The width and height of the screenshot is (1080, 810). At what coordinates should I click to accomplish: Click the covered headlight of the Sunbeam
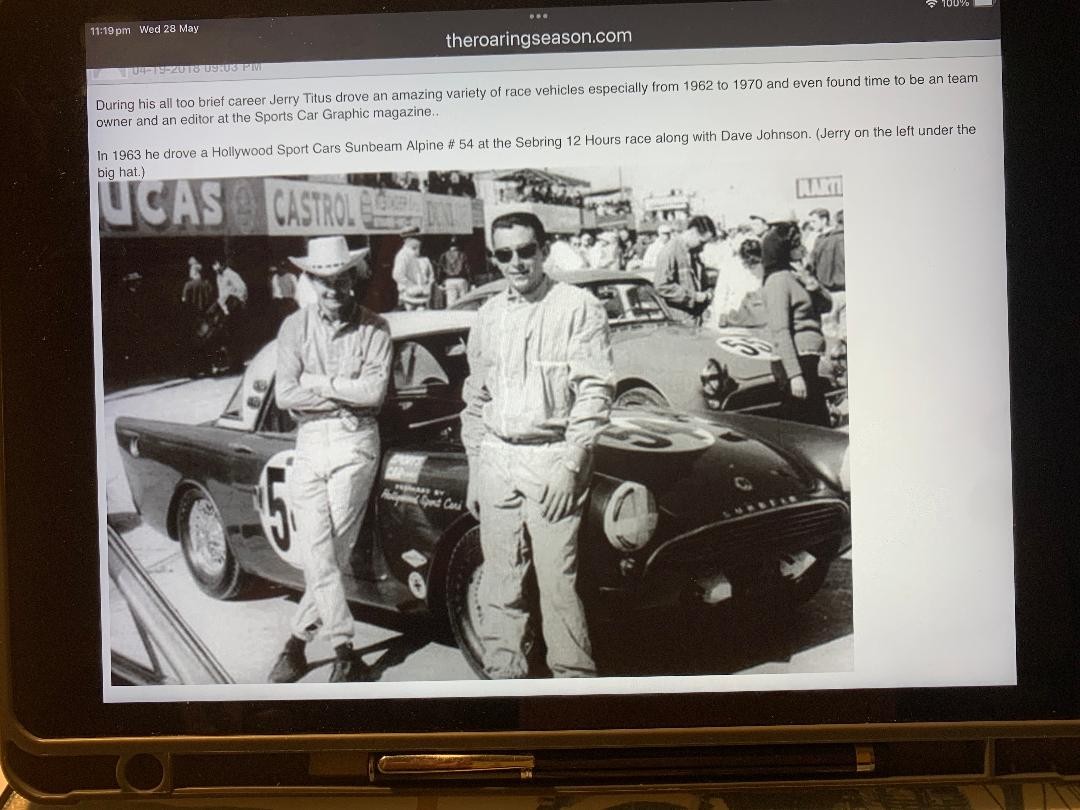[x=630, y=516]
